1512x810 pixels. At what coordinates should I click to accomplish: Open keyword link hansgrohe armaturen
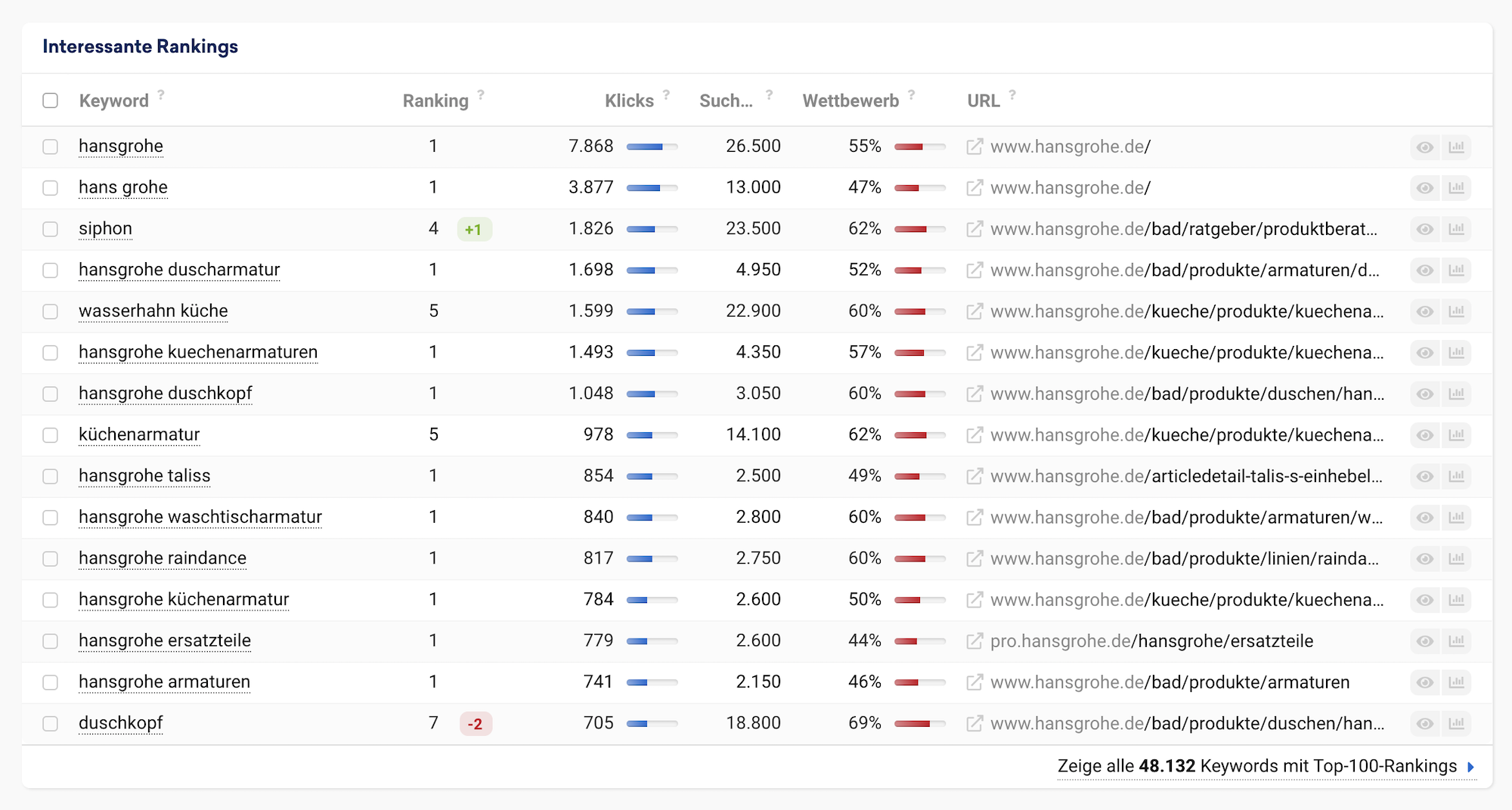pos(164,682)
